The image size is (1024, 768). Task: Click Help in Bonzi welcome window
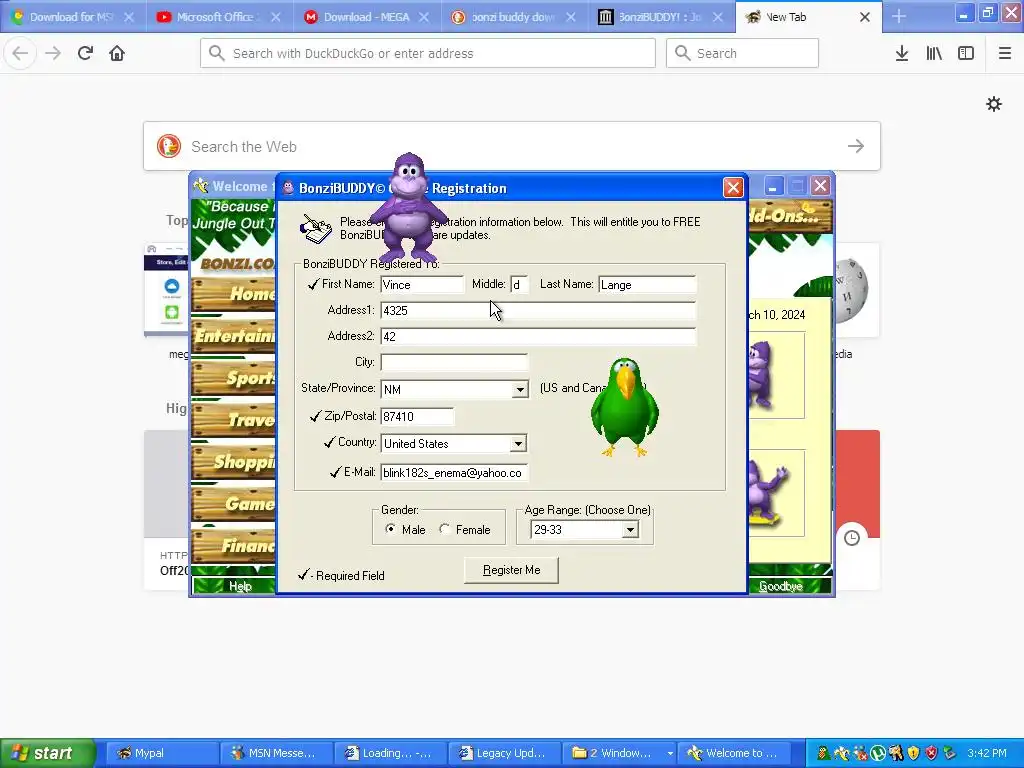tap(240, 586)
